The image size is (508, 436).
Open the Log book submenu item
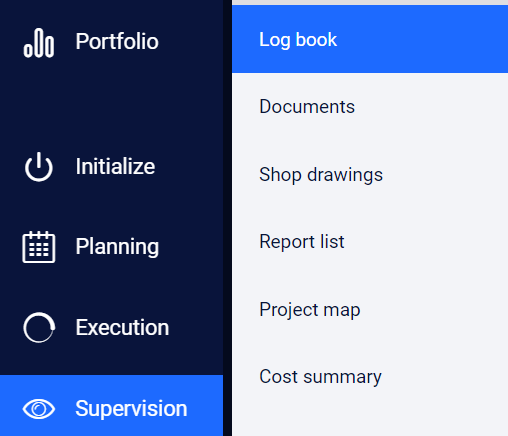tap(370, 39)
